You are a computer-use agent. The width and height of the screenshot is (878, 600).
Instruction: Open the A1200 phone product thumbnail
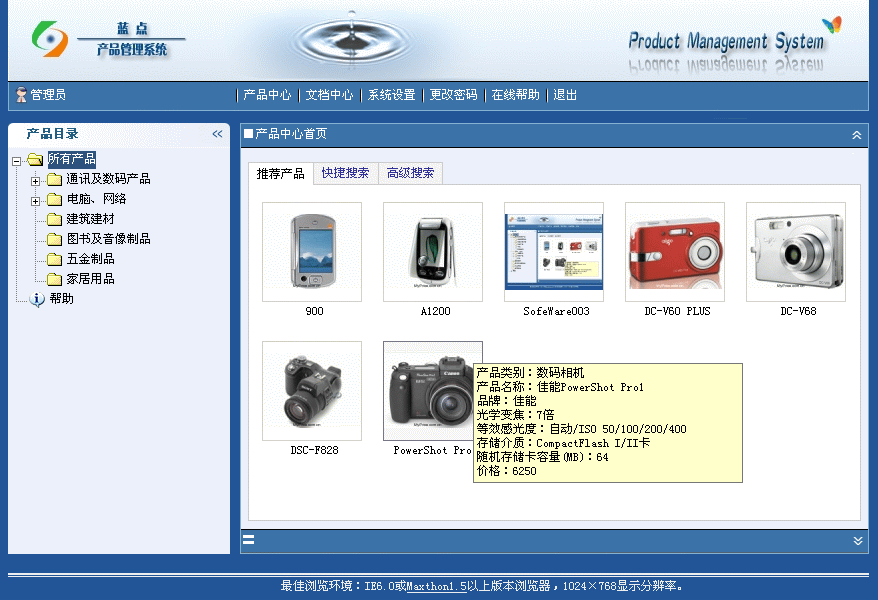coord(433,252)
